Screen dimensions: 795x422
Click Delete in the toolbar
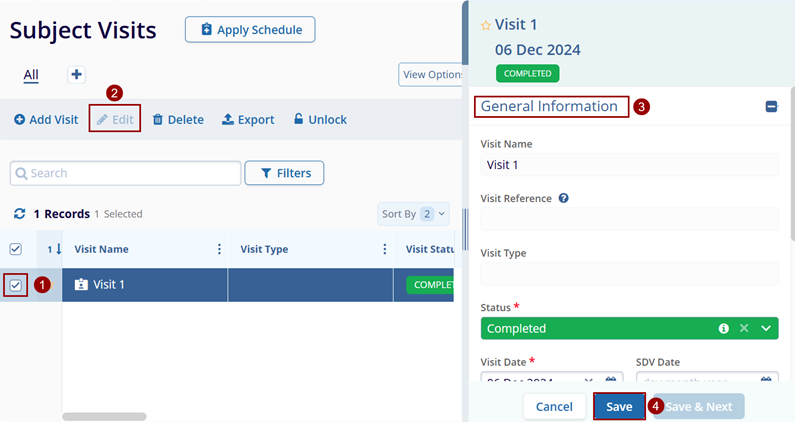pos(177,120)
